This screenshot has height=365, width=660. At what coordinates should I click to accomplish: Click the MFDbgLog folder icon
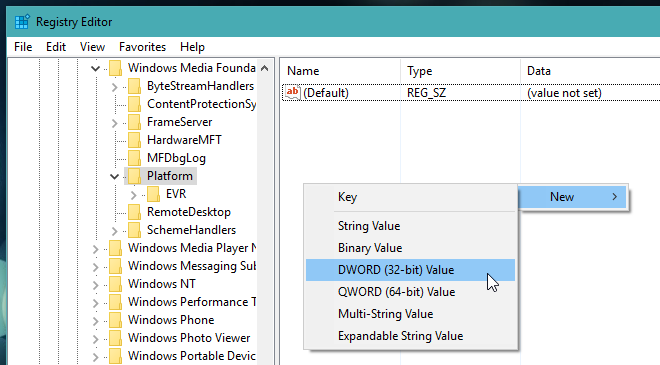coord(134,158)
